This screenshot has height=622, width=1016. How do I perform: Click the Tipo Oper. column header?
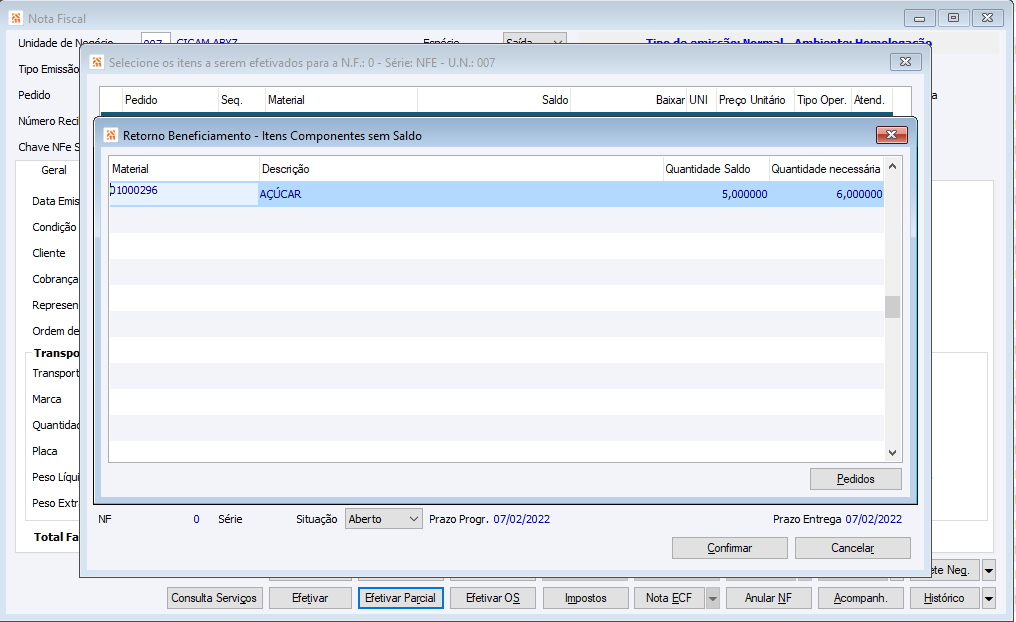[x=822, y=100]
